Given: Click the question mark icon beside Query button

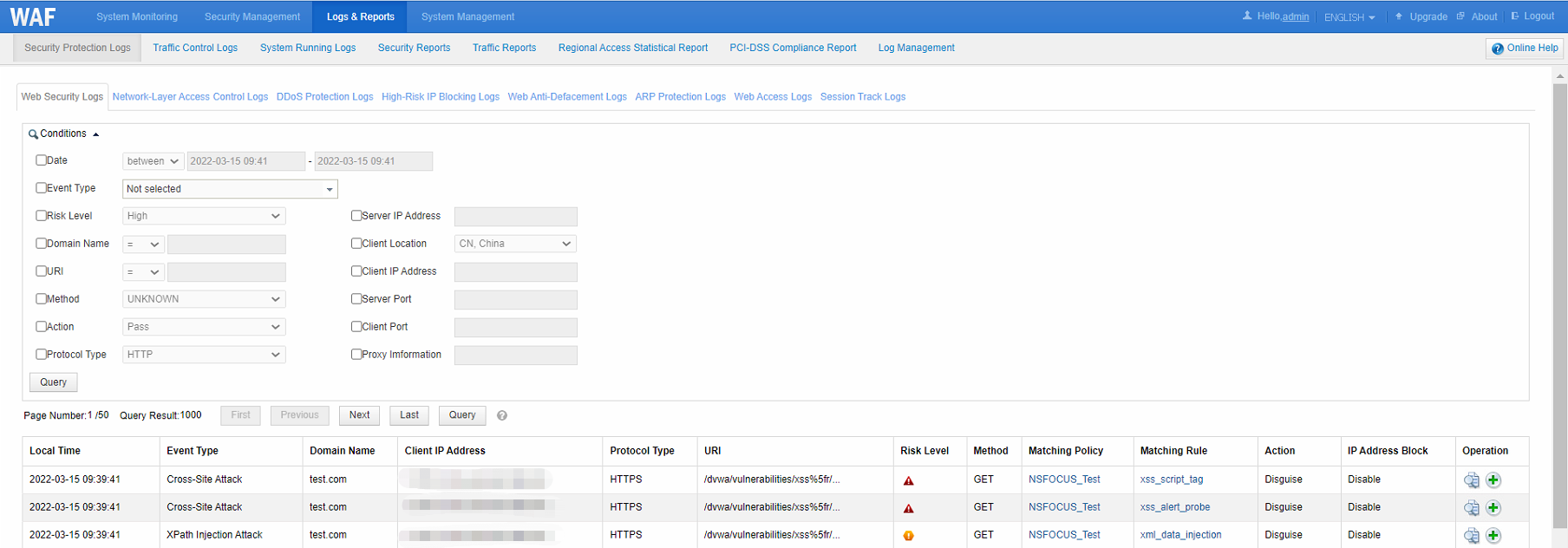Looking at the screenshot, I should pos(502,415).
